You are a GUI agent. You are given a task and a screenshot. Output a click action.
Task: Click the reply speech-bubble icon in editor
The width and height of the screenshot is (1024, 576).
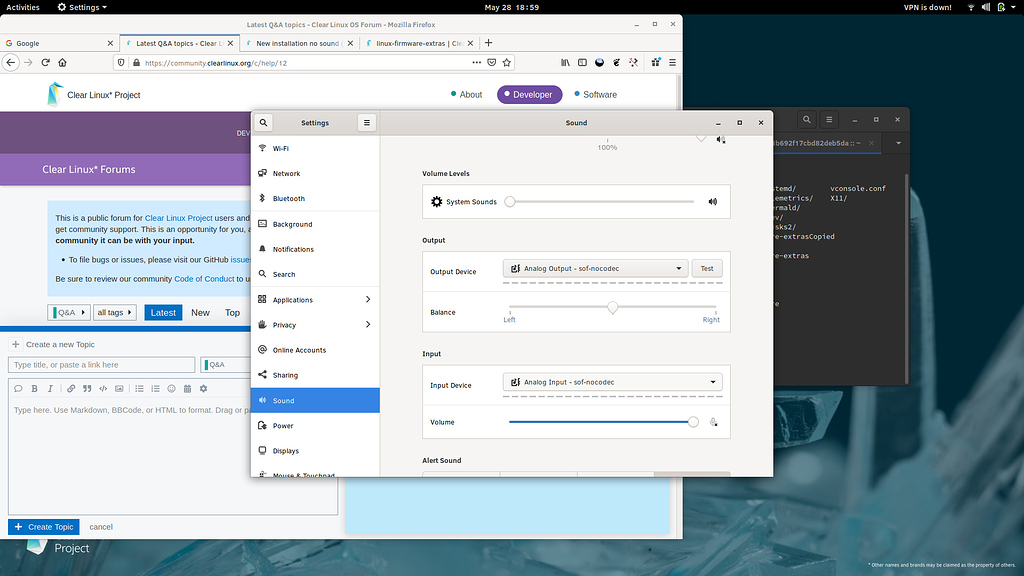point(18,389)
